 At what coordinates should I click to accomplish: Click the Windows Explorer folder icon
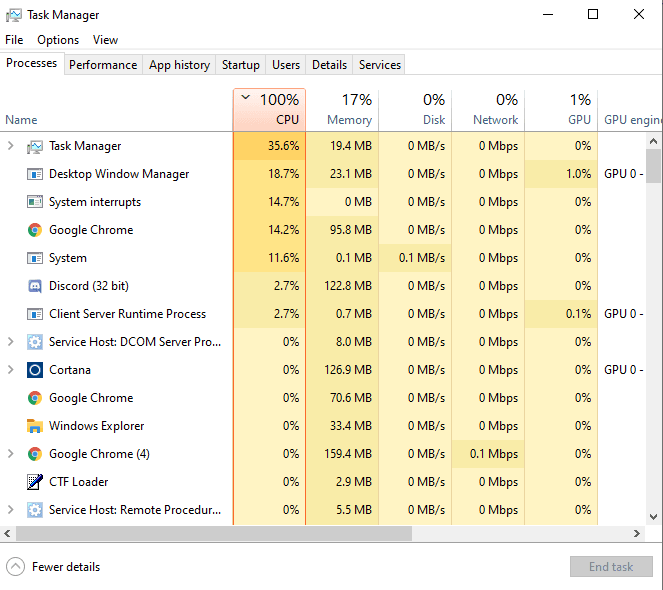tap(35, 426)
